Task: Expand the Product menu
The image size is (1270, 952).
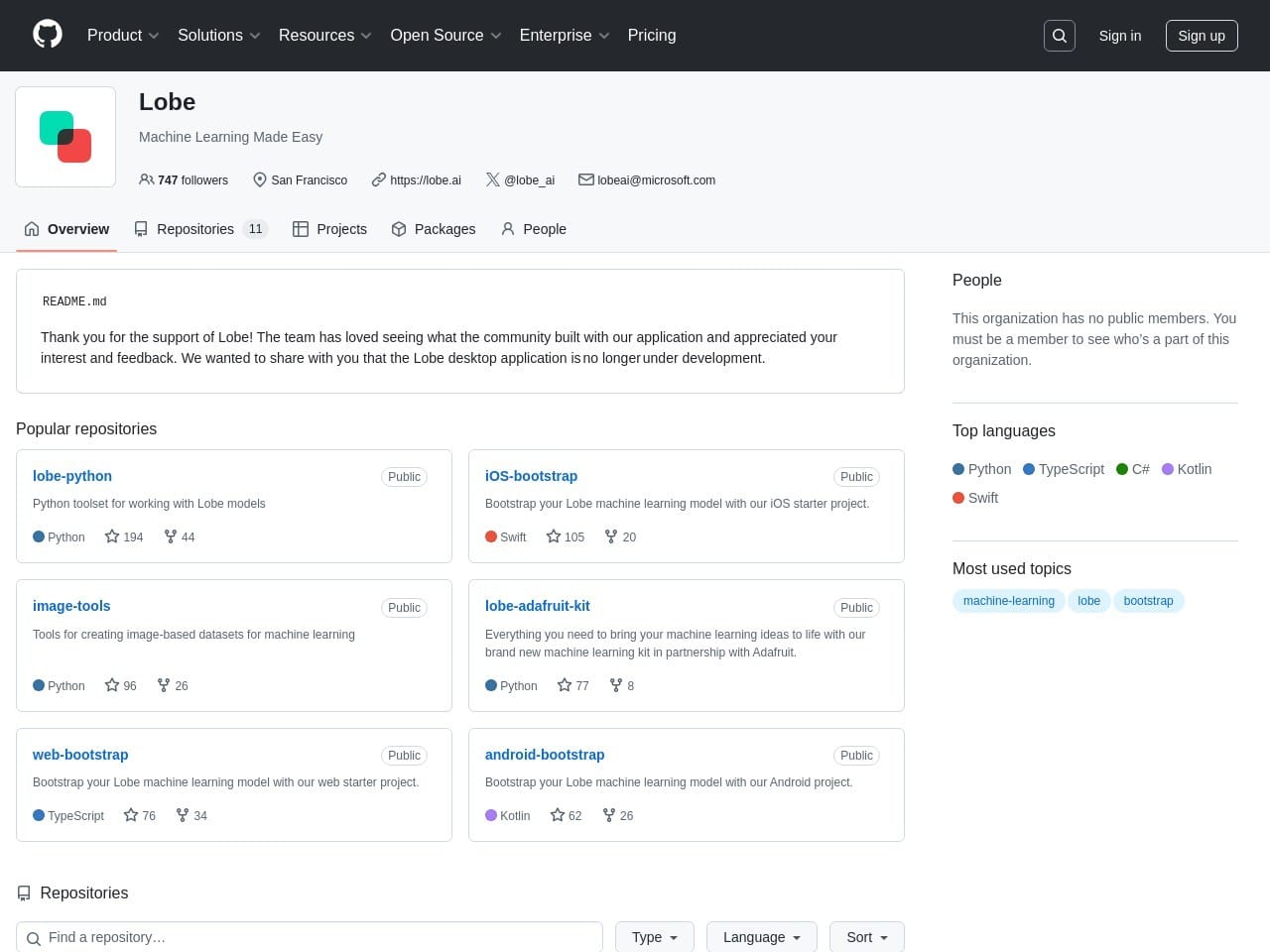Action: click(x=122, y=36)
